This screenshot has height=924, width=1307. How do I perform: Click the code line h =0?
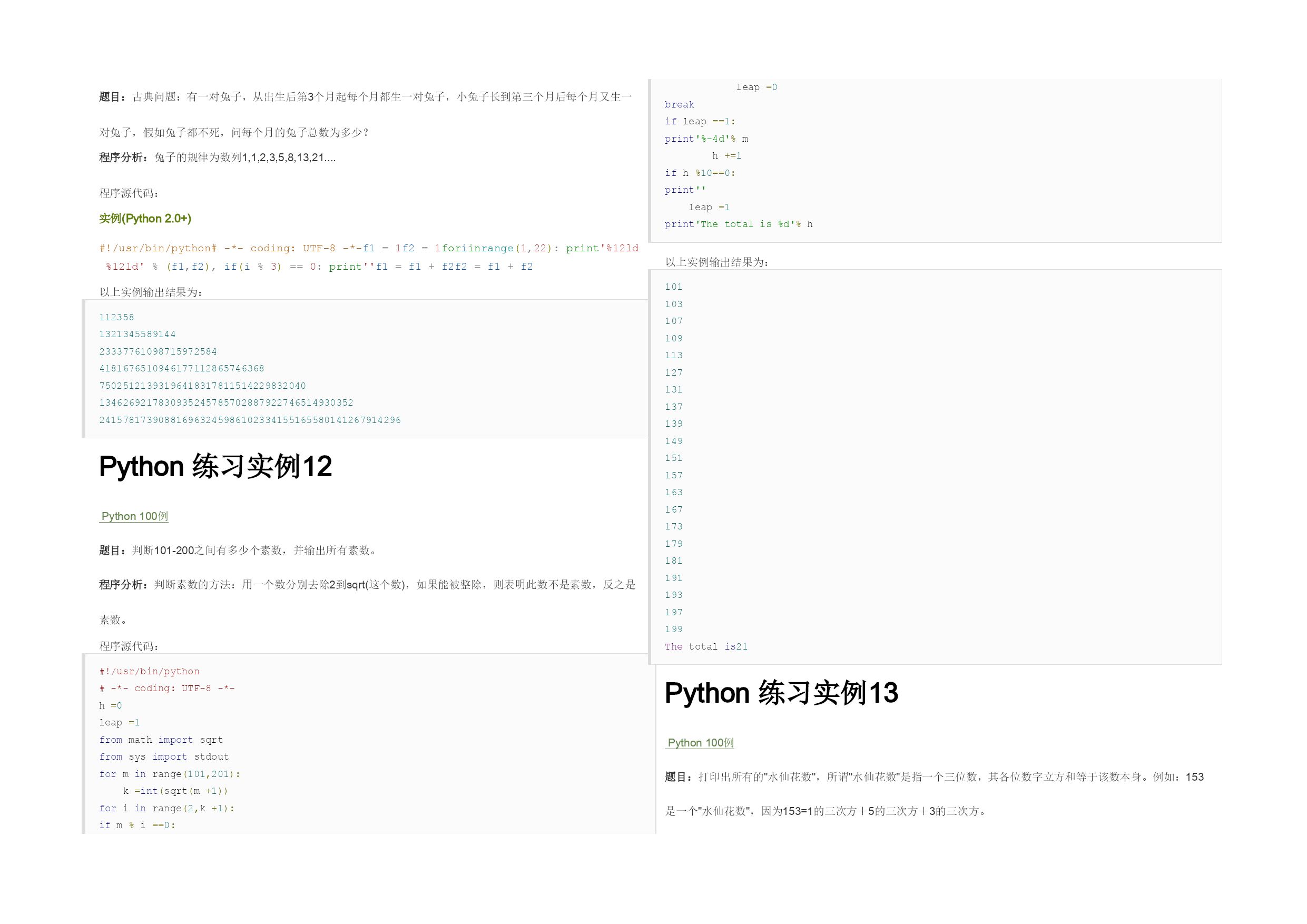tap(111, 706)
